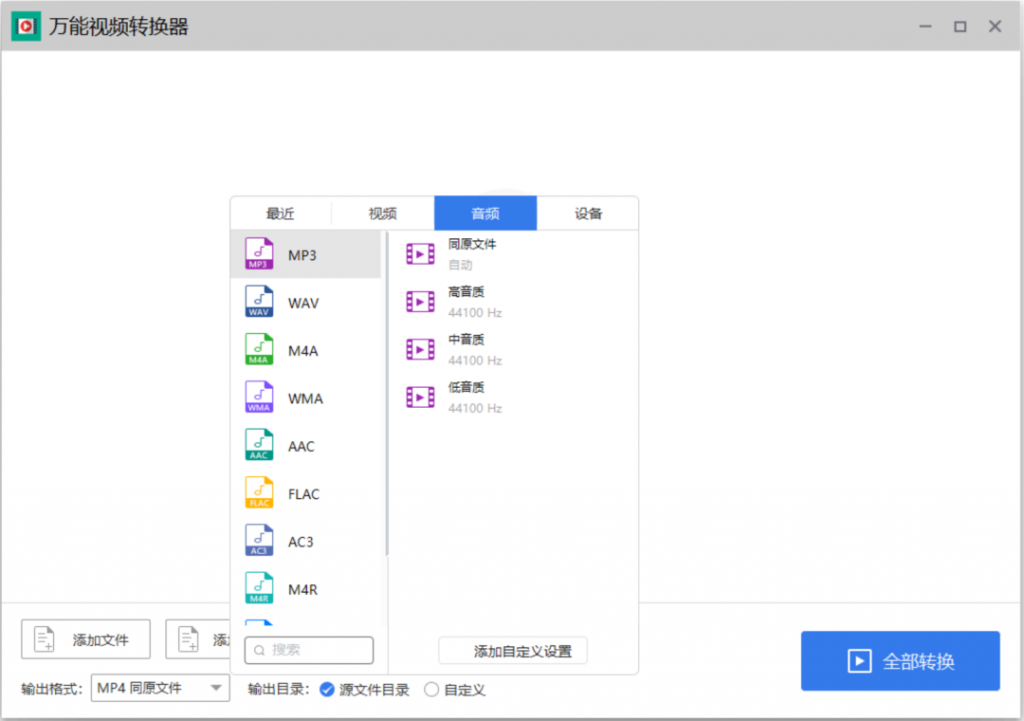Choose the WAV format label

click(x=304, y=303)
